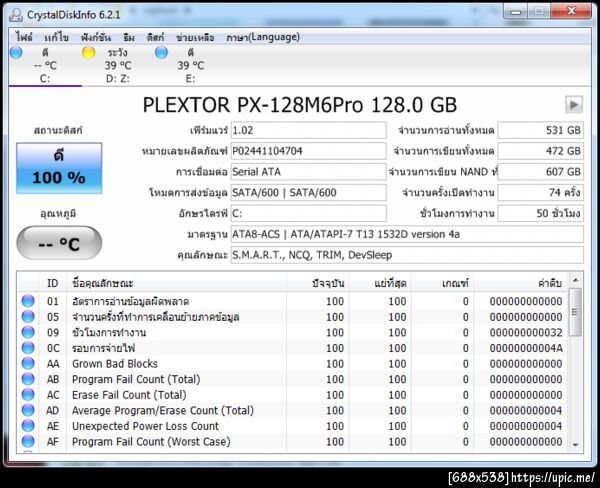Click status orb of Erase Fail Count (Total)

click(x=28, y=395)
